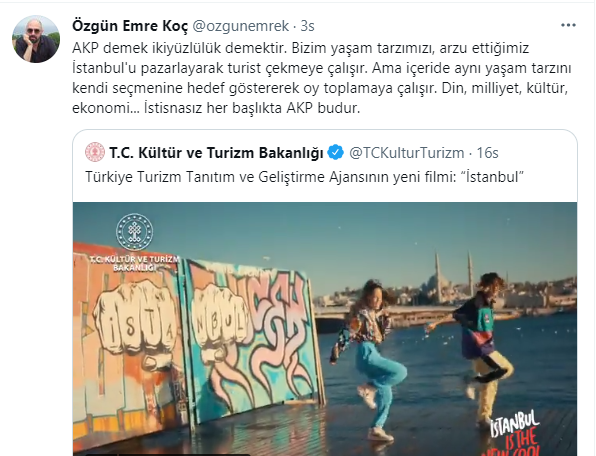This screenshot has height=456, width=596.
Task: Click the blue verified badge icon
Action: pyautogui.click(x=336, y=152)
